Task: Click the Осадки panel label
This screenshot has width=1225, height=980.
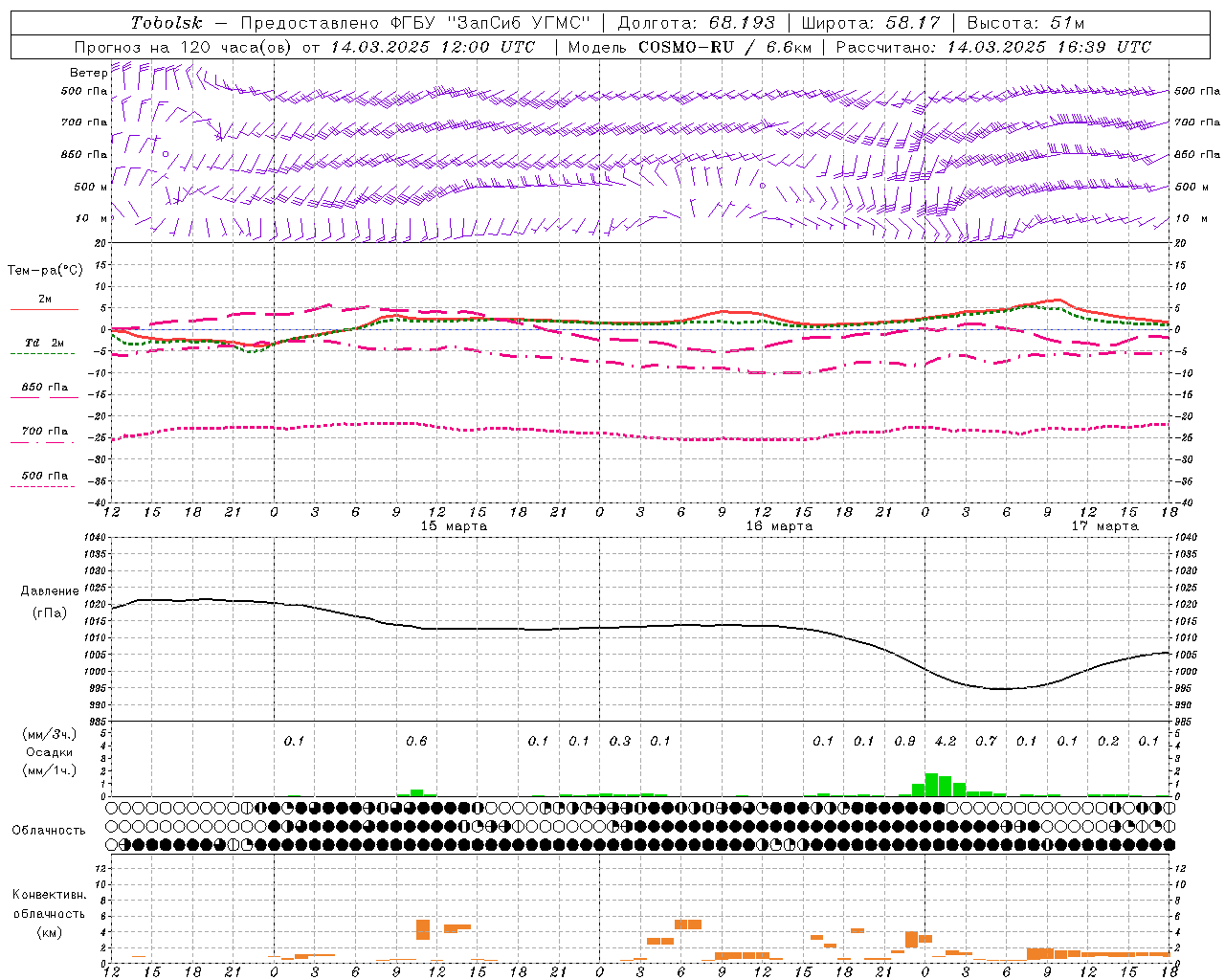Action: point(49,752)
